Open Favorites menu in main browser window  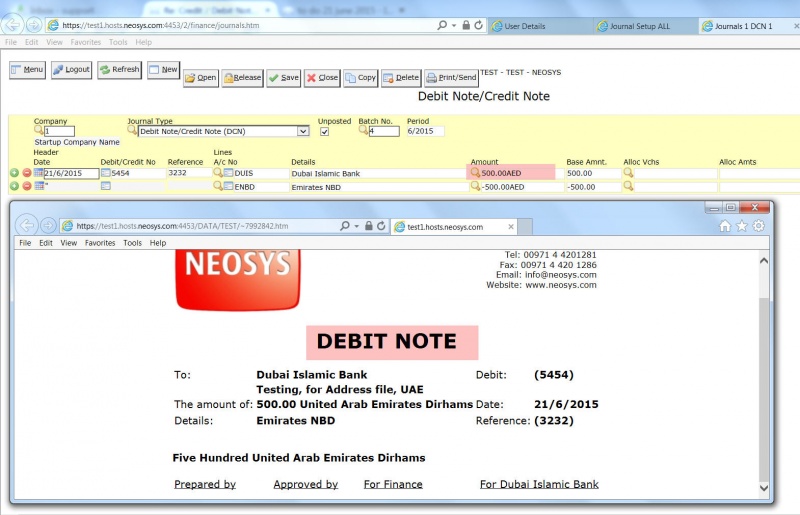[x=86, y=42]
